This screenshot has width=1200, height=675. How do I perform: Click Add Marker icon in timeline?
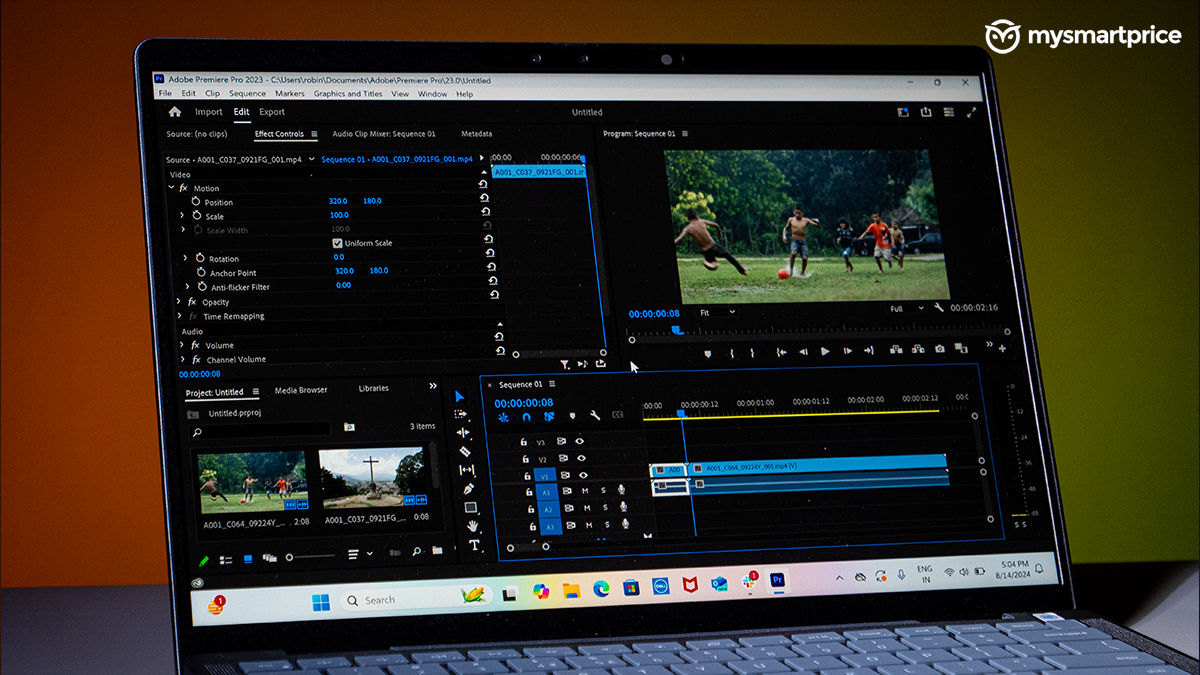pyautogui.click(x=572, y=416)
